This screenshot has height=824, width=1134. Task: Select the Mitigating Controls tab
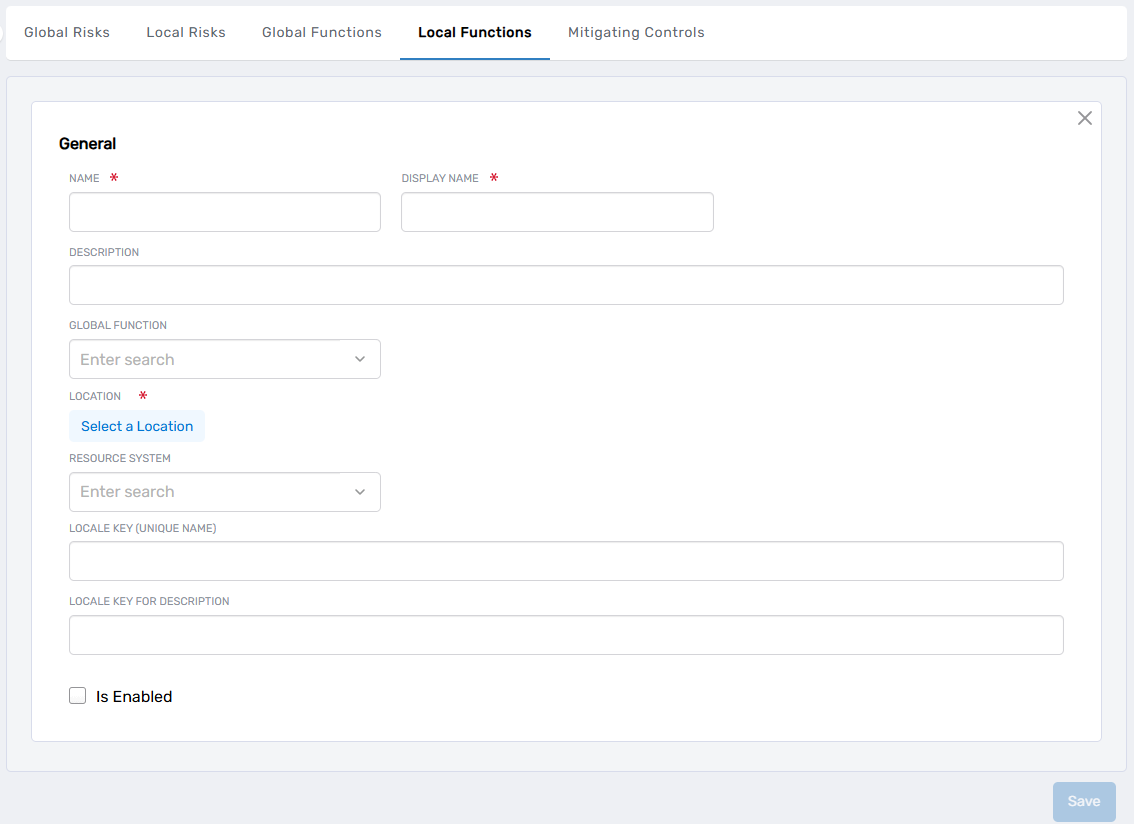pos(636,32)
